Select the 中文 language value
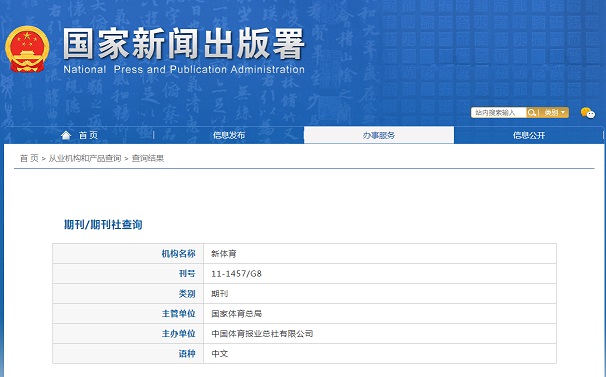The height and width of the screenshot is (377, 606). (x=220, y=353)
